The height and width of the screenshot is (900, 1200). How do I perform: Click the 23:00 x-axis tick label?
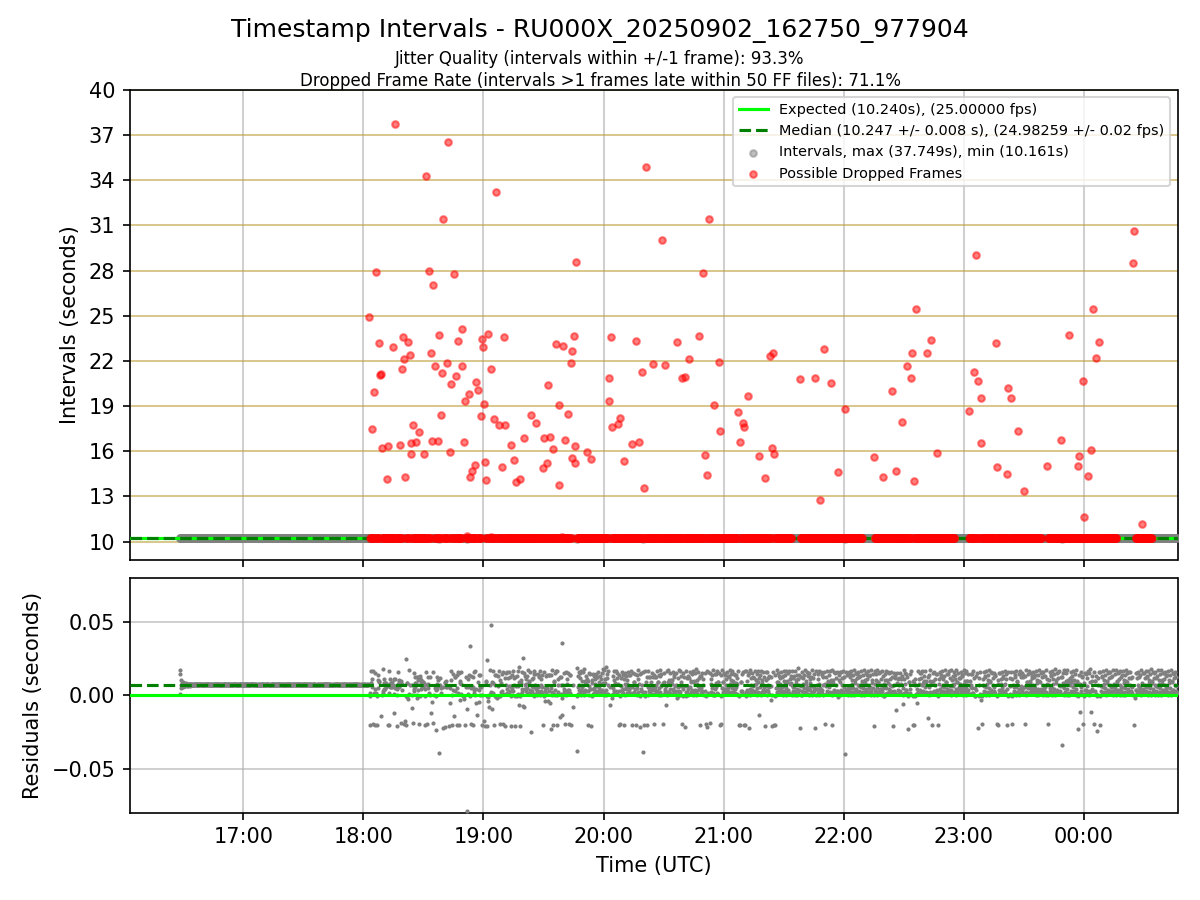point(964,835)
